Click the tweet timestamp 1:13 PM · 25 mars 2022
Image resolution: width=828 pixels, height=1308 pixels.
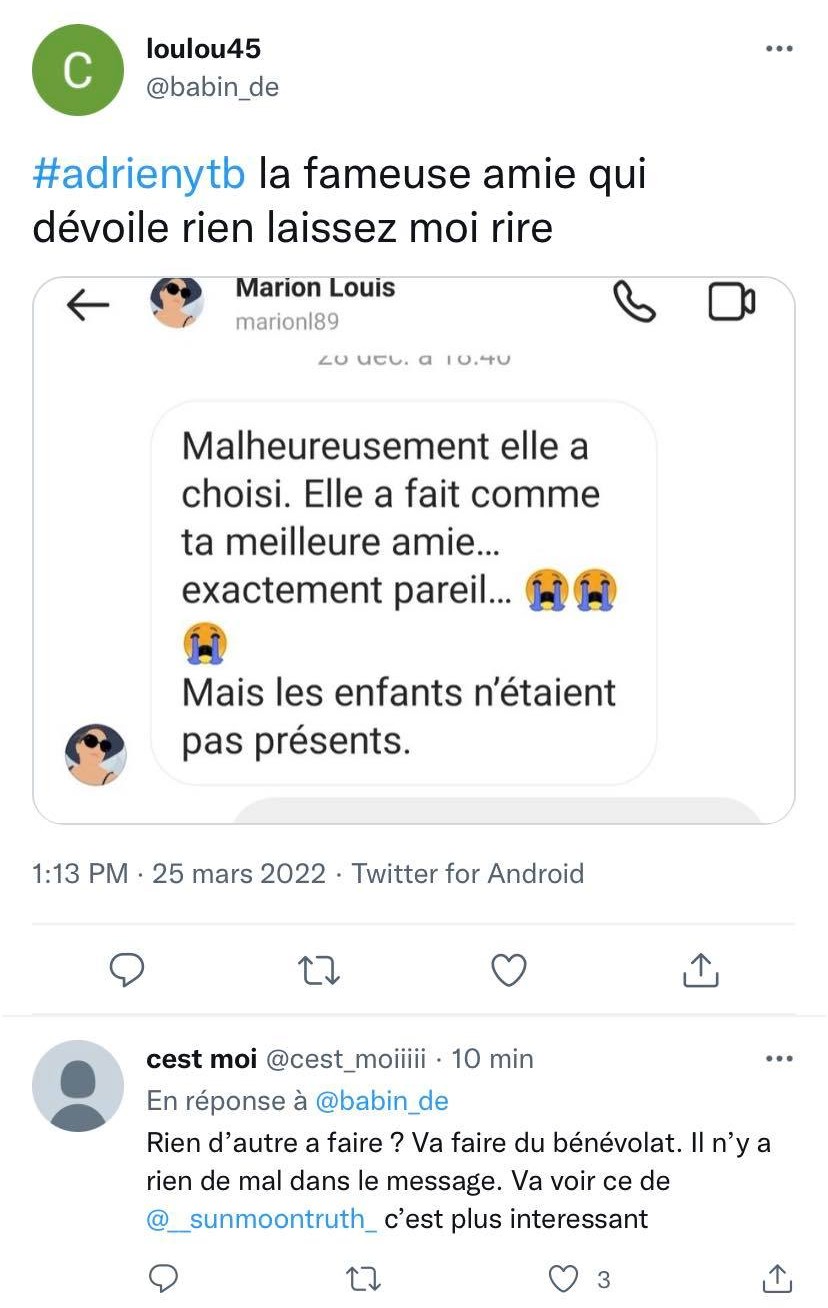[x=179, y=873]
